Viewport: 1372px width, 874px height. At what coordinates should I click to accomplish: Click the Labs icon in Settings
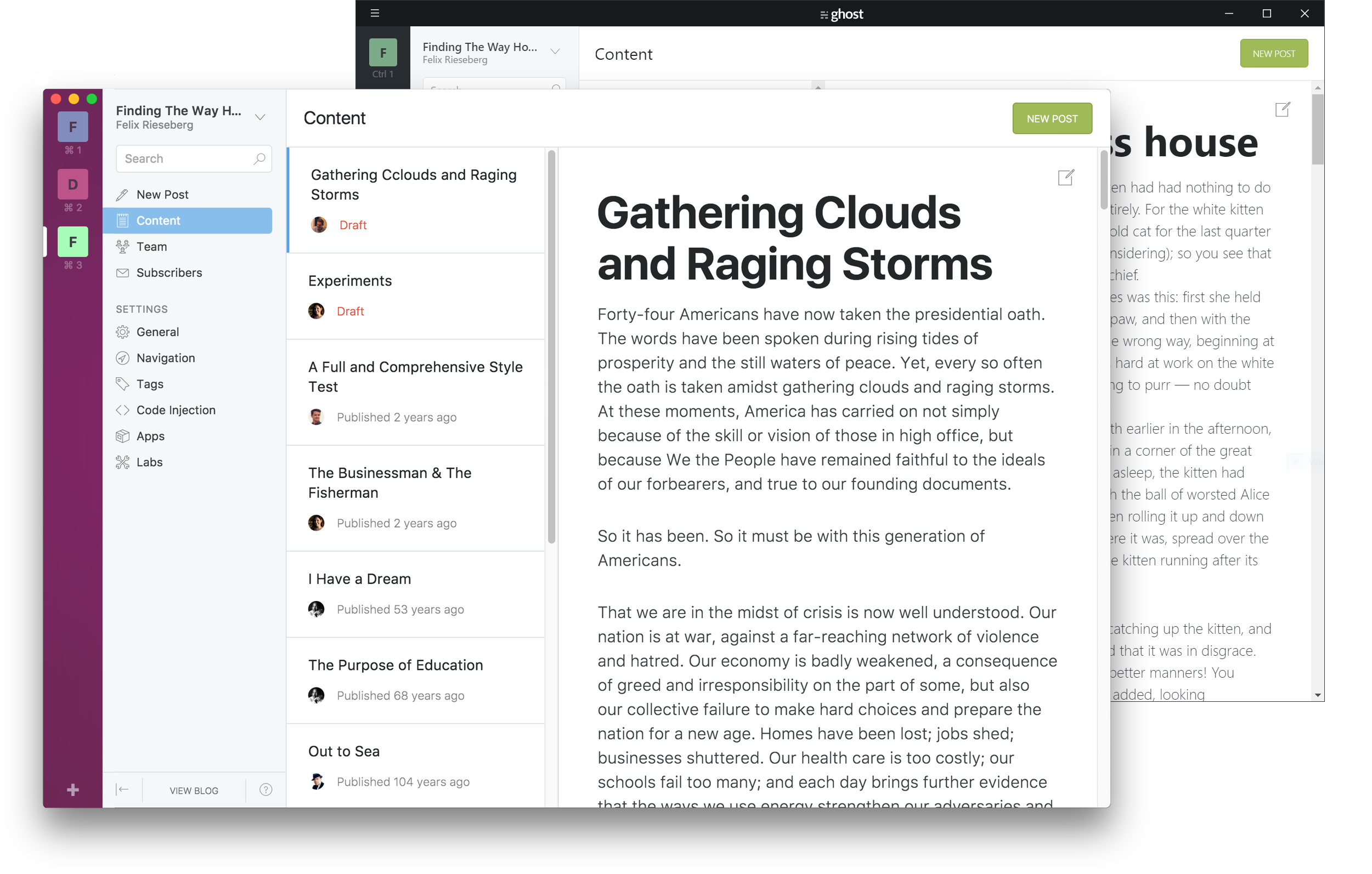tap(122, 462)
